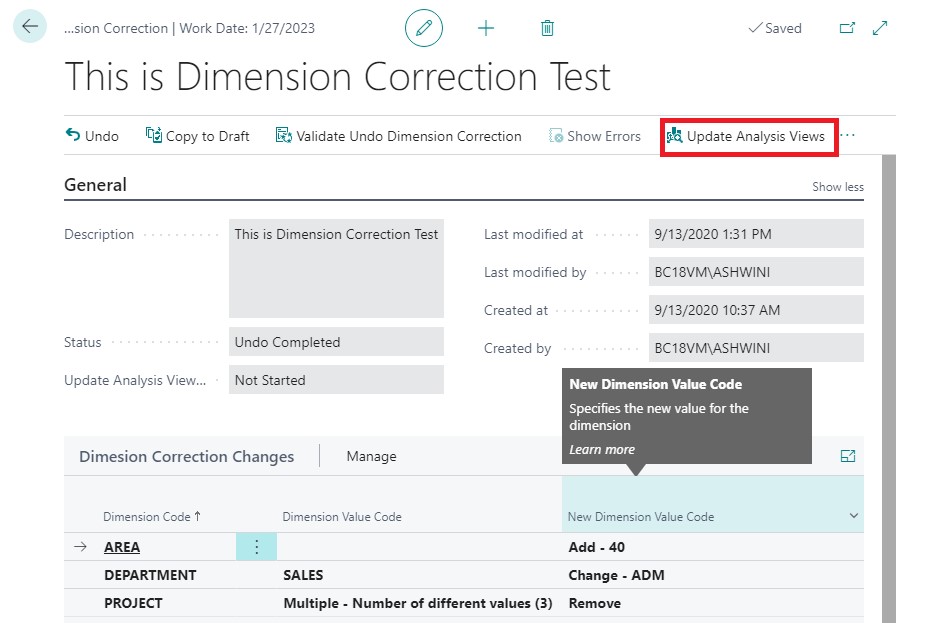Click Copy to Draft action
Viewport: 926px width, 623px height.
pyautogui.click(x=198, y=136)
